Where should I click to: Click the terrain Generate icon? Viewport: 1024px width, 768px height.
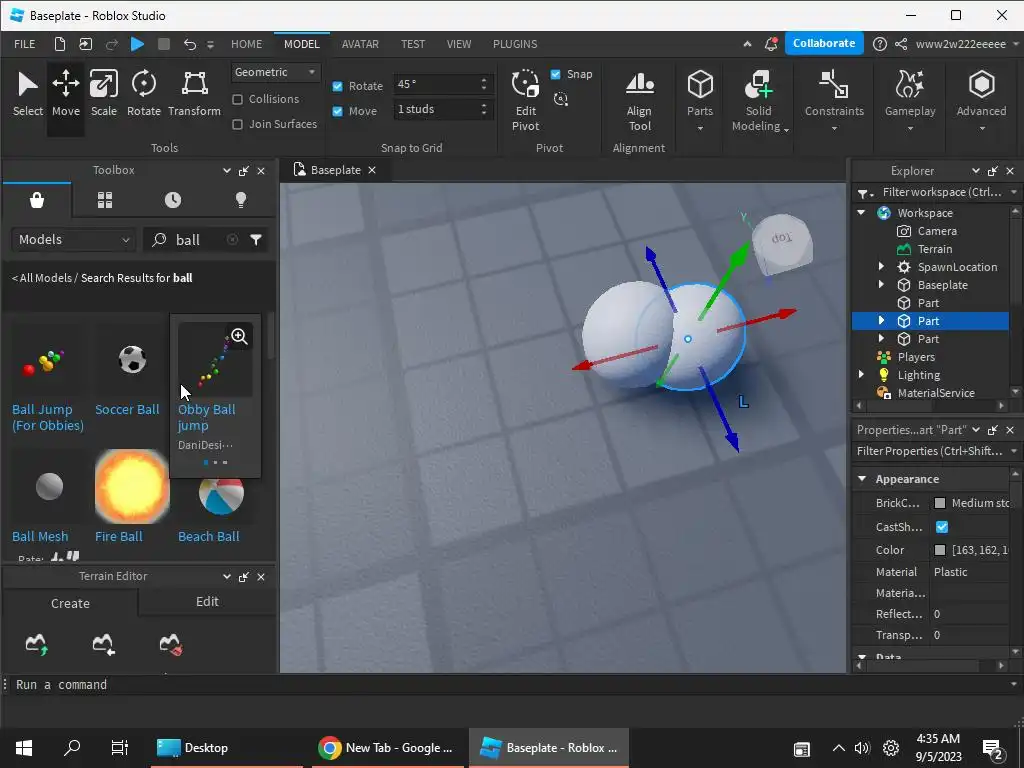(37, 644)
